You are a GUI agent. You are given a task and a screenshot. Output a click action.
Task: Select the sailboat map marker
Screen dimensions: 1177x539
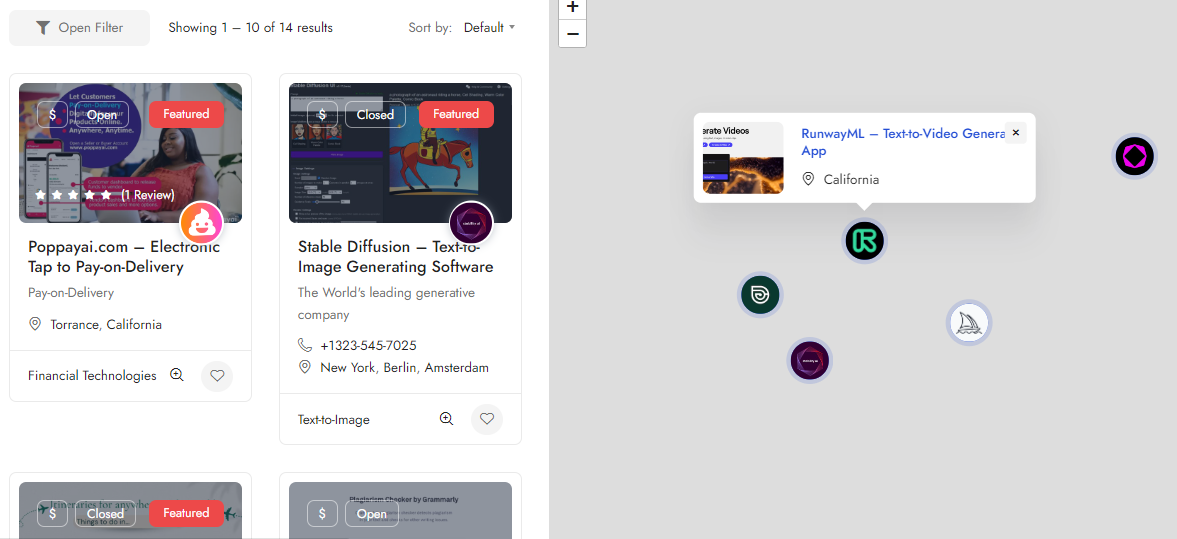(x=969, y=324)
